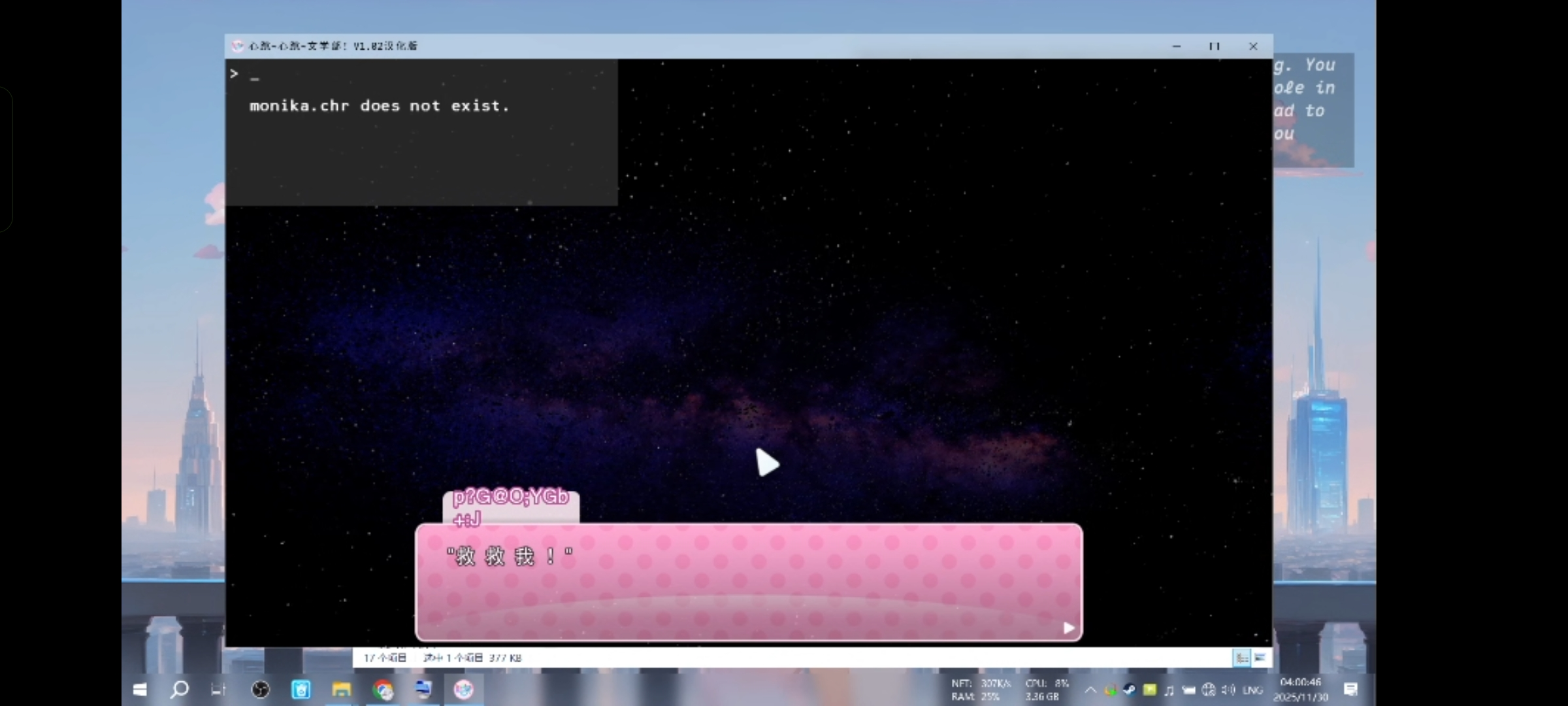The image size is (1568, 706).
Task: Click the ENG input language indicator
Action: click(x=1252, y=690)
